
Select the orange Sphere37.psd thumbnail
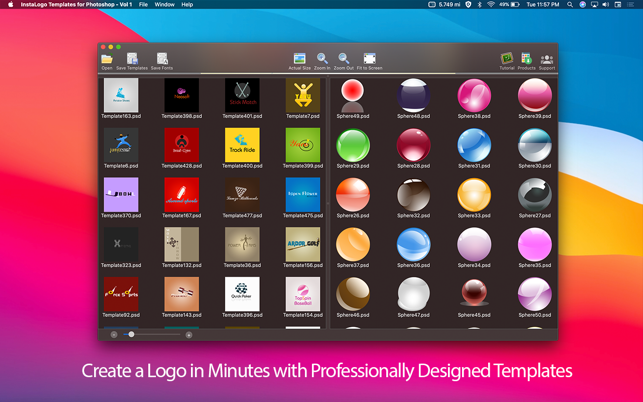coord(353,244)
